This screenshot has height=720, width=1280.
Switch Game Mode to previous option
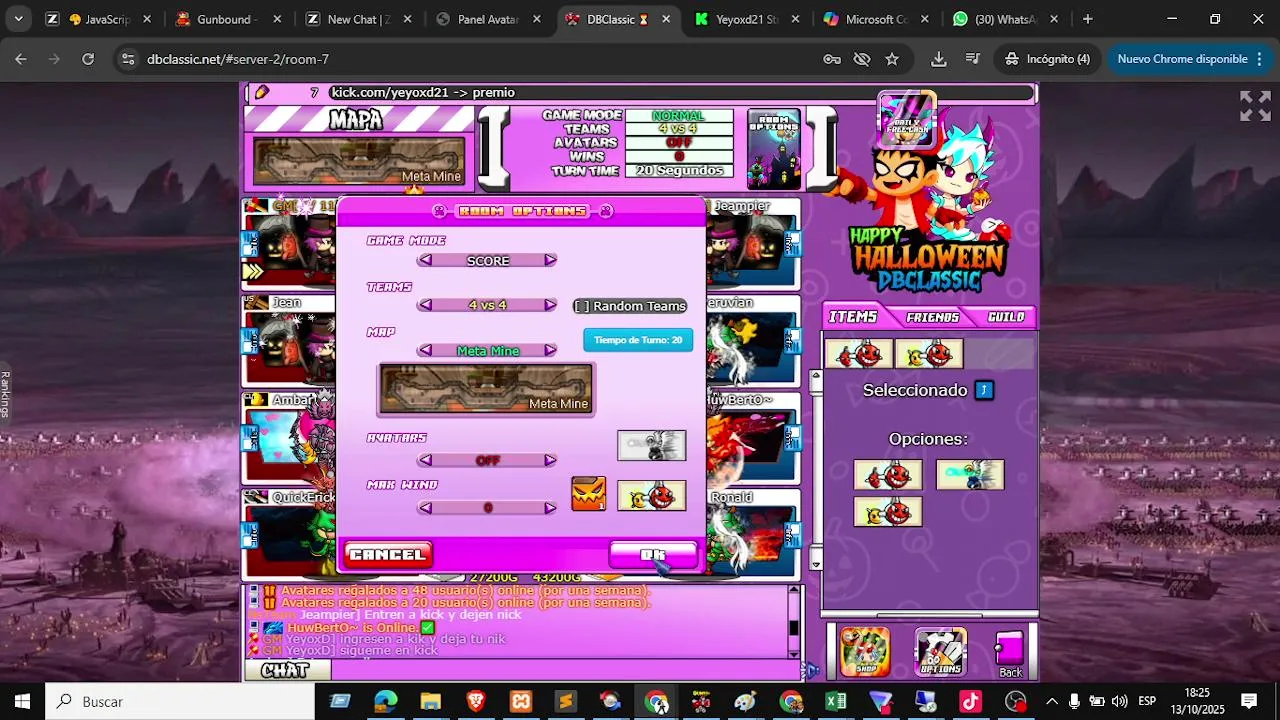tap(425, 260)
